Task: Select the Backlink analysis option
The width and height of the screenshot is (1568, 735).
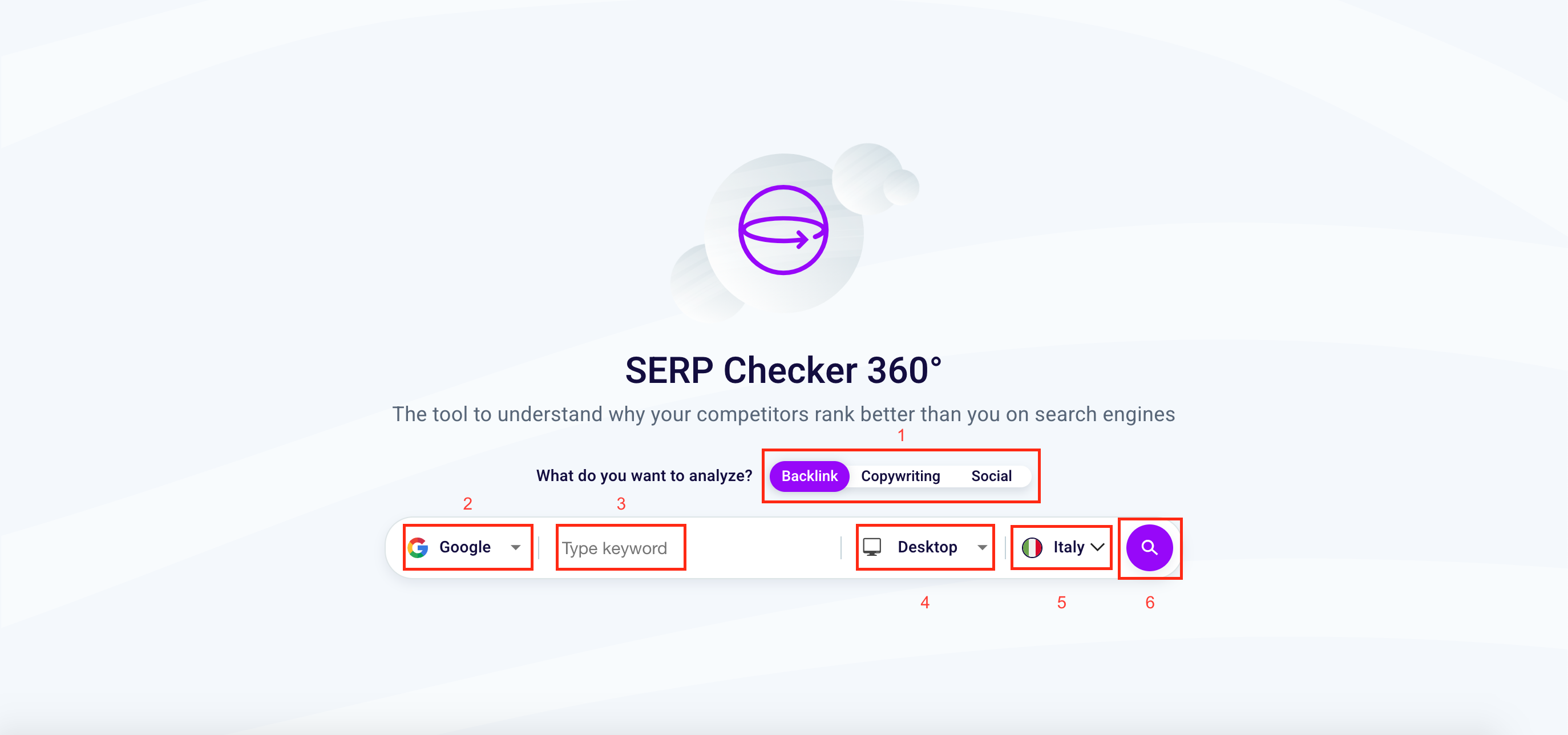Action: (809, 475)
